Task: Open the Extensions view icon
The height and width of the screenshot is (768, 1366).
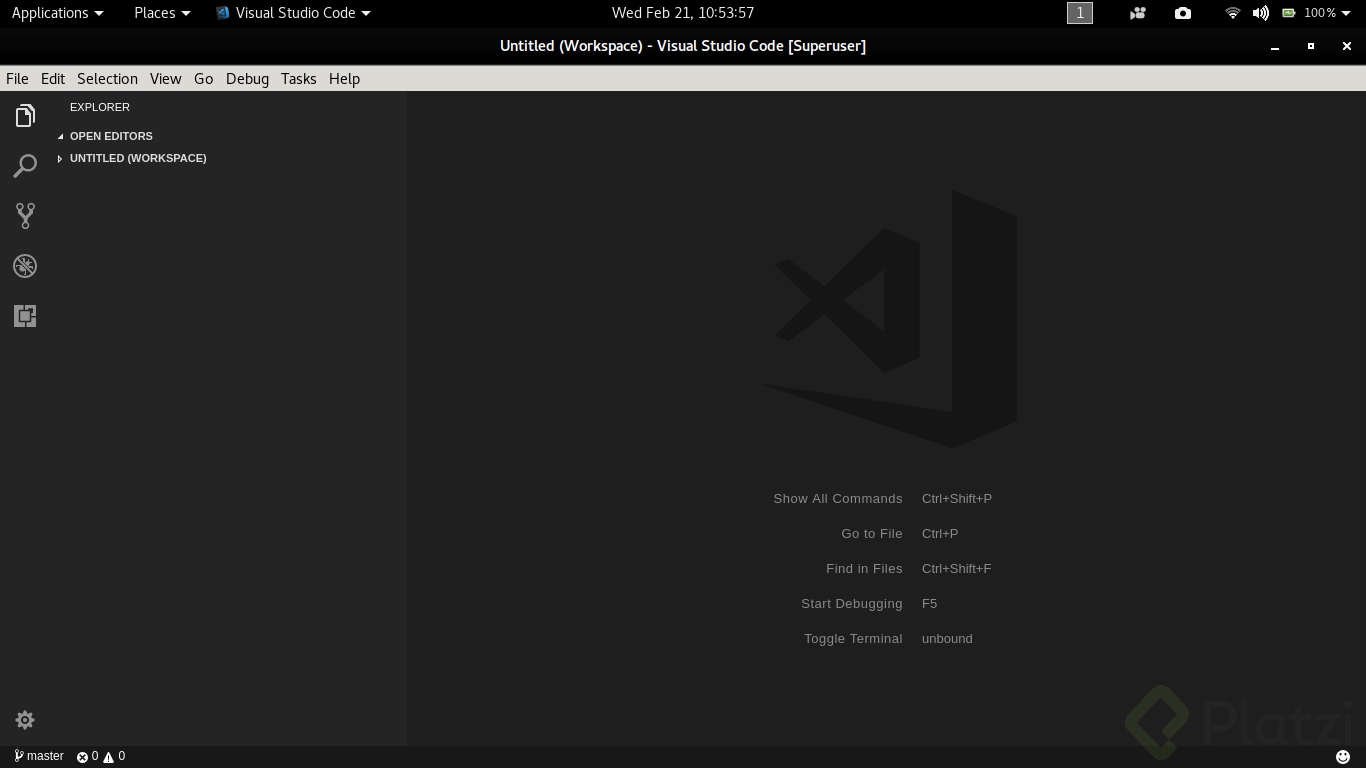Action: (x=25, y=316)
